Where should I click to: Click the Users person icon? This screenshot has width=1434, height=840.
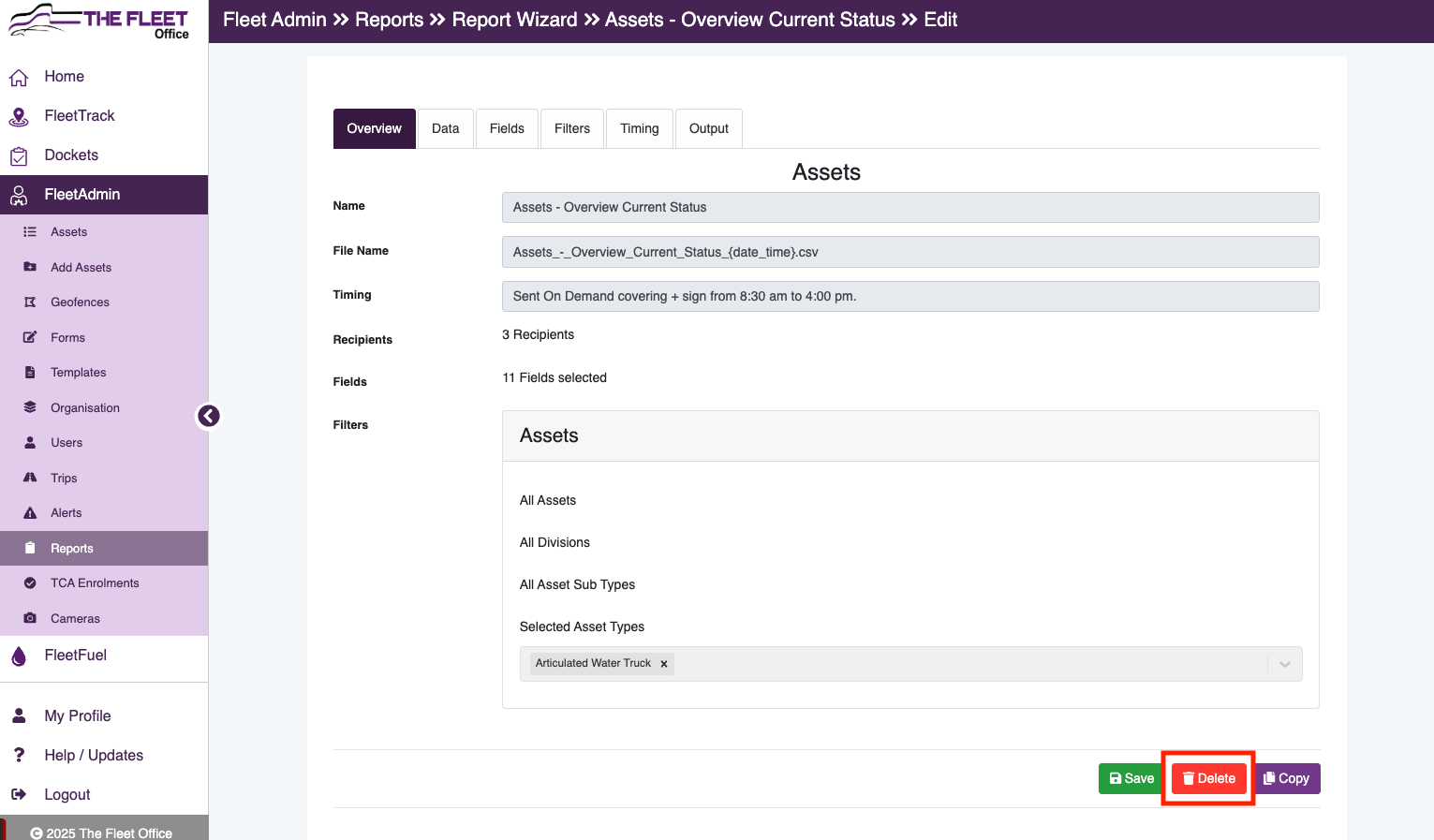(30, 443)
